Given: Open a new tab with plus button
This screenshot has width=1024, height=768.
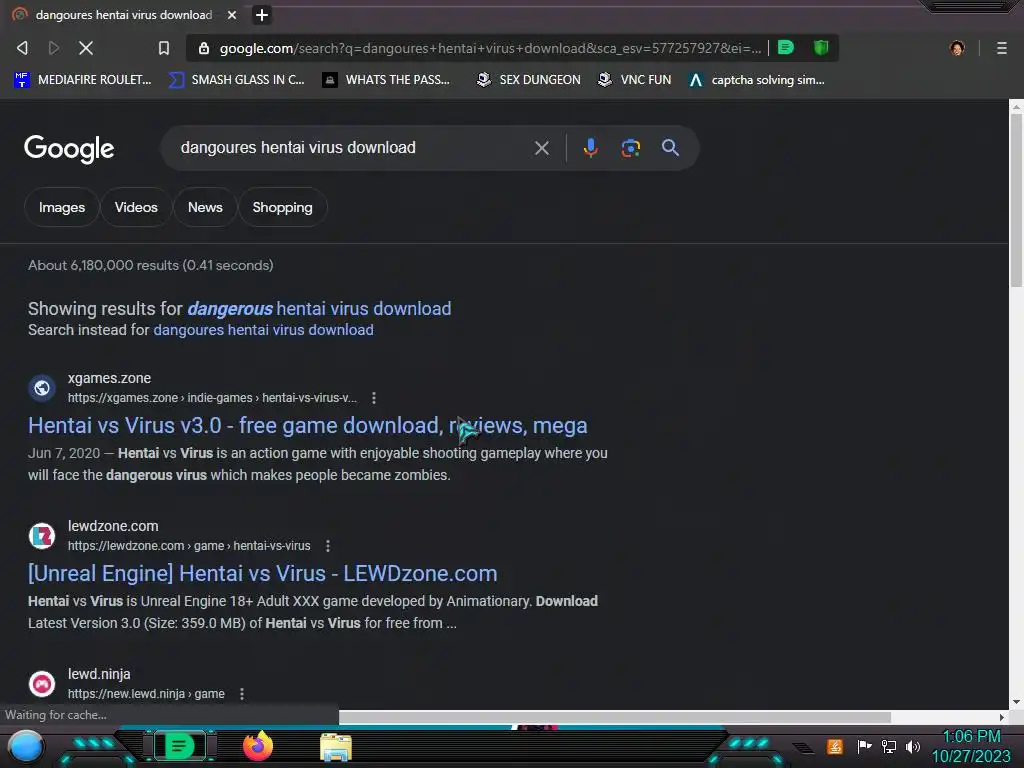Looking at the screenshot, I should click(x=262, y=14).
